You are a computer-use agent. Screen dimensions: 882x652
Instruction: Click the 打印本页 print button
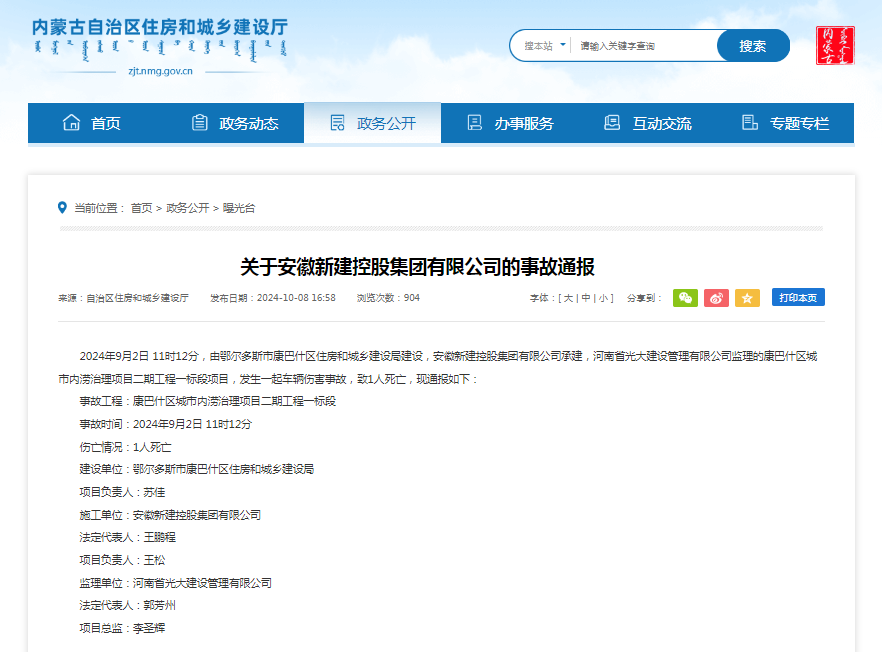798,298
